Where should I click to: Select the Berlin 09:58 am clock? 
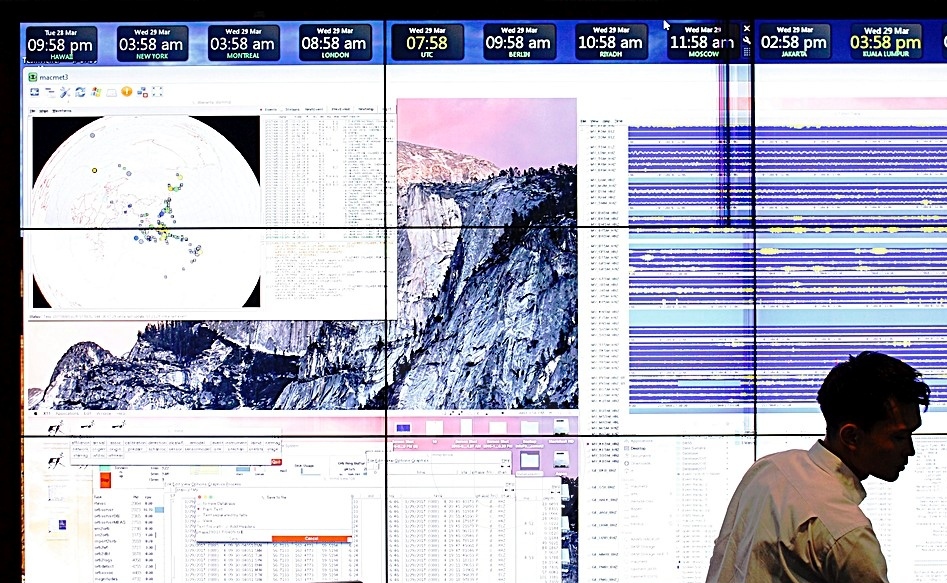[x=519, y=42]
